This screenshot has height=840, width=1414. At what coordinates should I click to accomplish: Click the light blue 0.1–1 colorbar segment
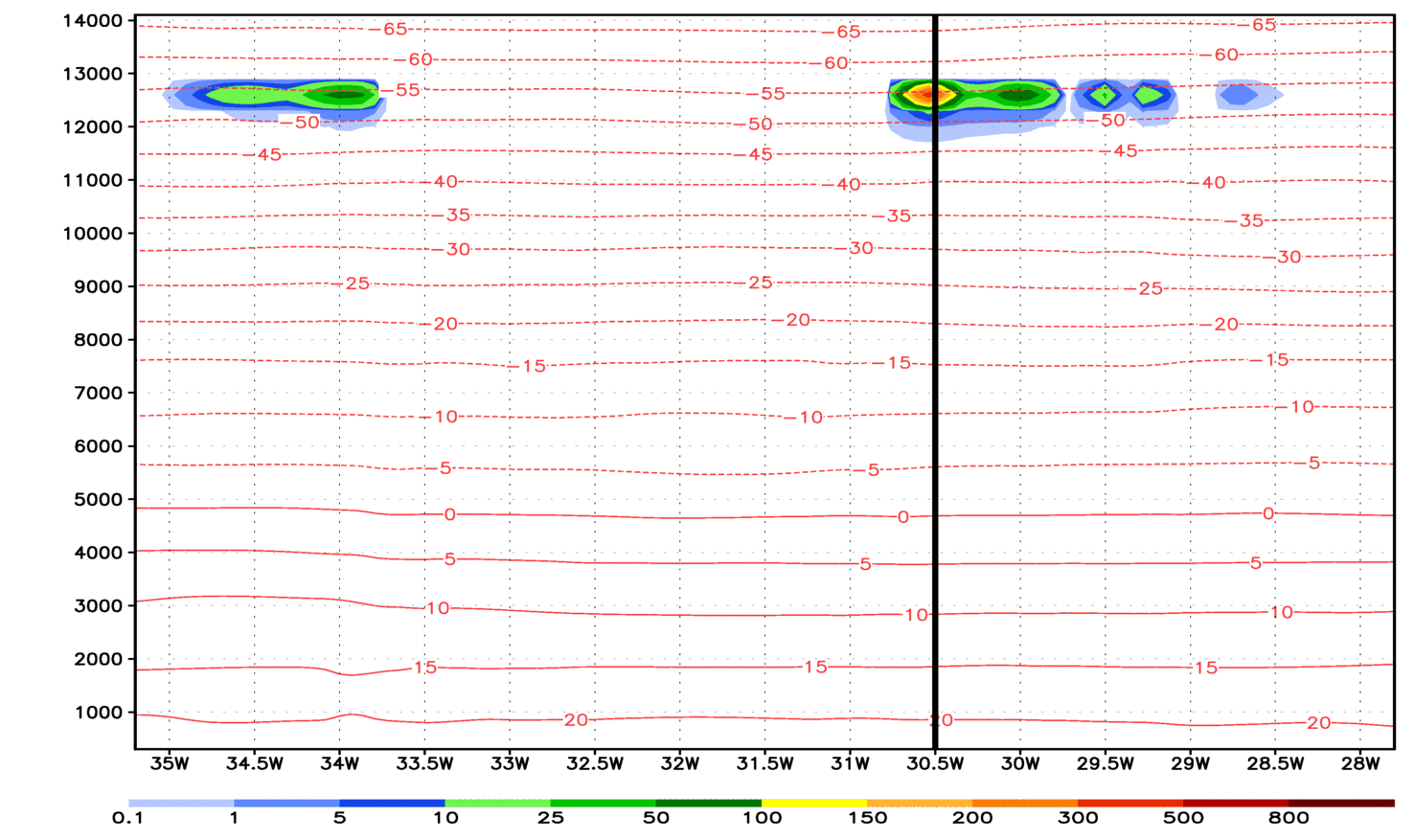(x=181, y=803)
